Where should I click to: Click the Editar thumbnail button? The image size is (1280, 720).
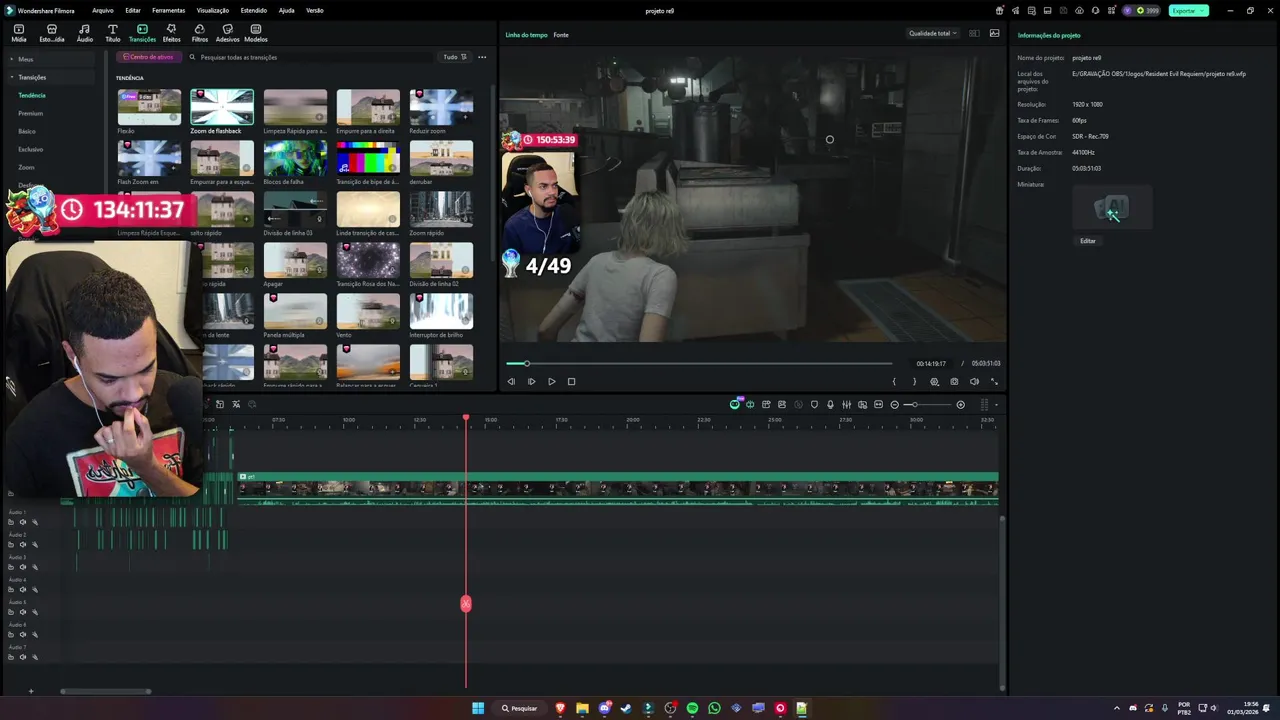[1088, 241]
